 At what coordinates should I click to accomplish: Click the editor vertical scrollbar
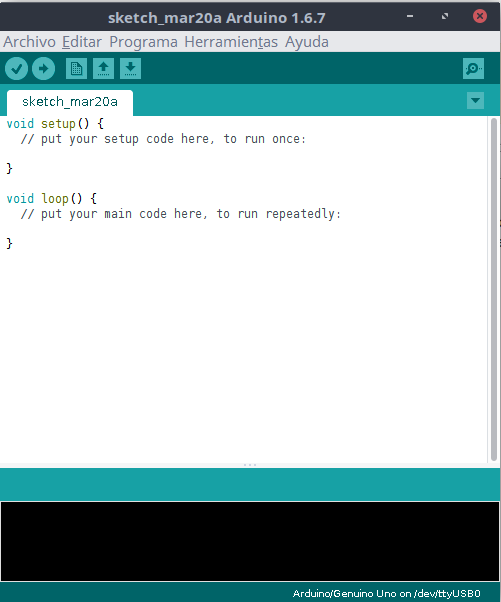click(494, 289)
